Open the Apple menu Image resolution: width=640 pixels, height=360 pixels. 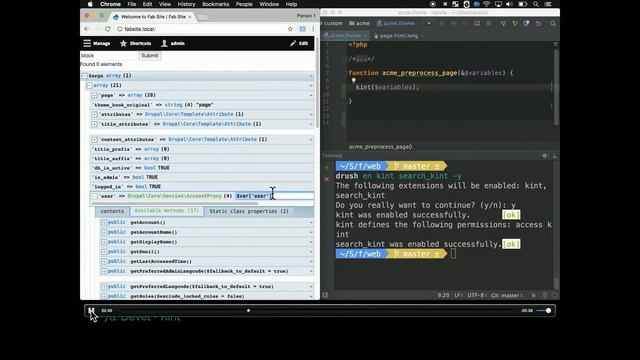(x=90, y=4)
